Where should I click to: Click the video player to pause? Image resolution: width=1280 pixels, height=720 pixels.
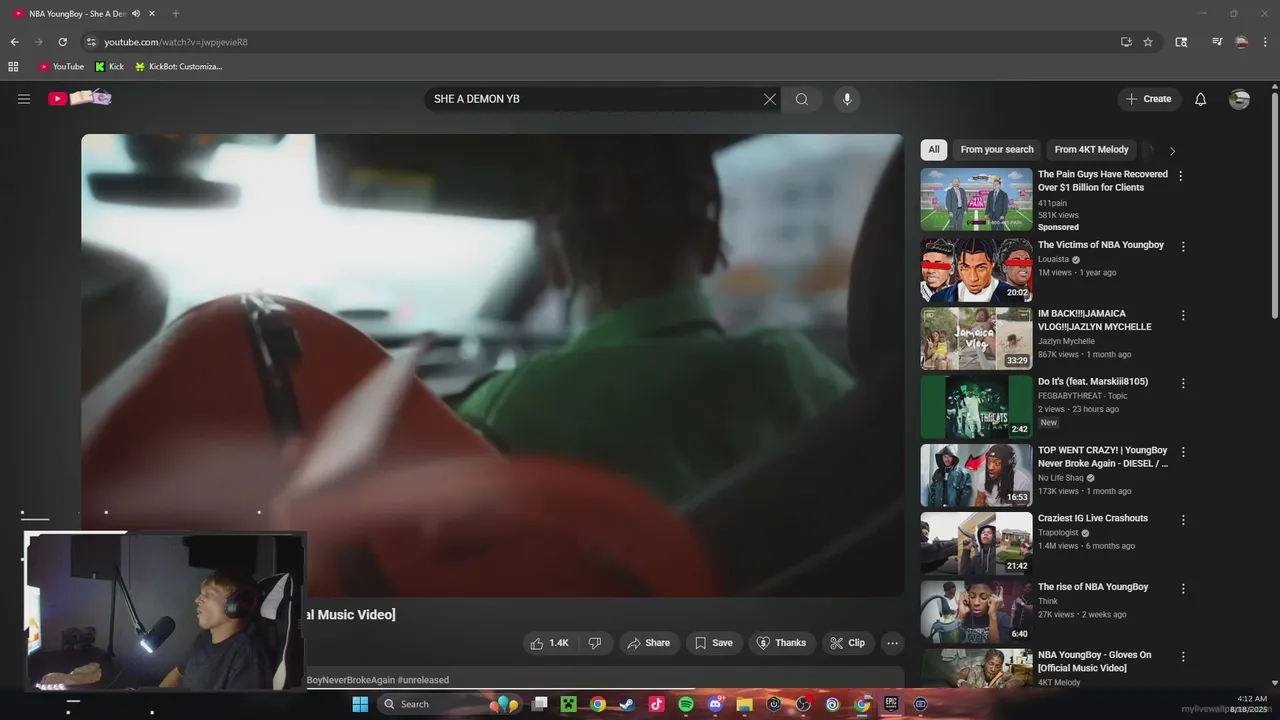[x=492, y=366]
